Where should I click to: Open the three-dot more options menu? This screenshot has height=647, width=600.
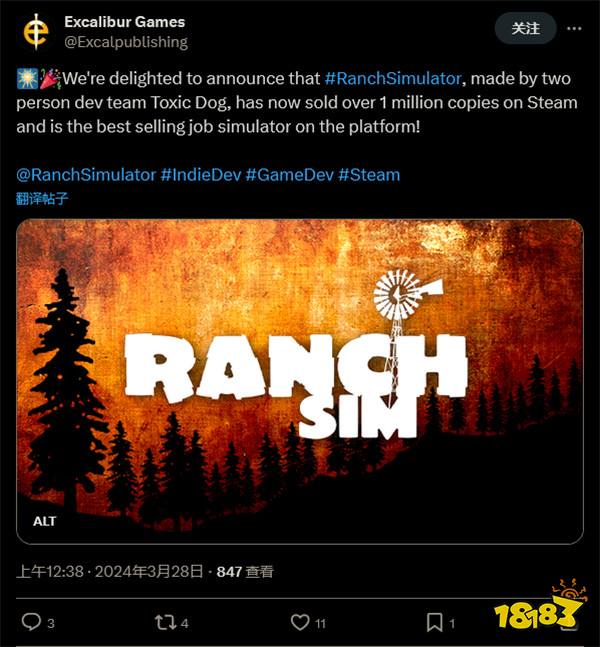point(574,28)
